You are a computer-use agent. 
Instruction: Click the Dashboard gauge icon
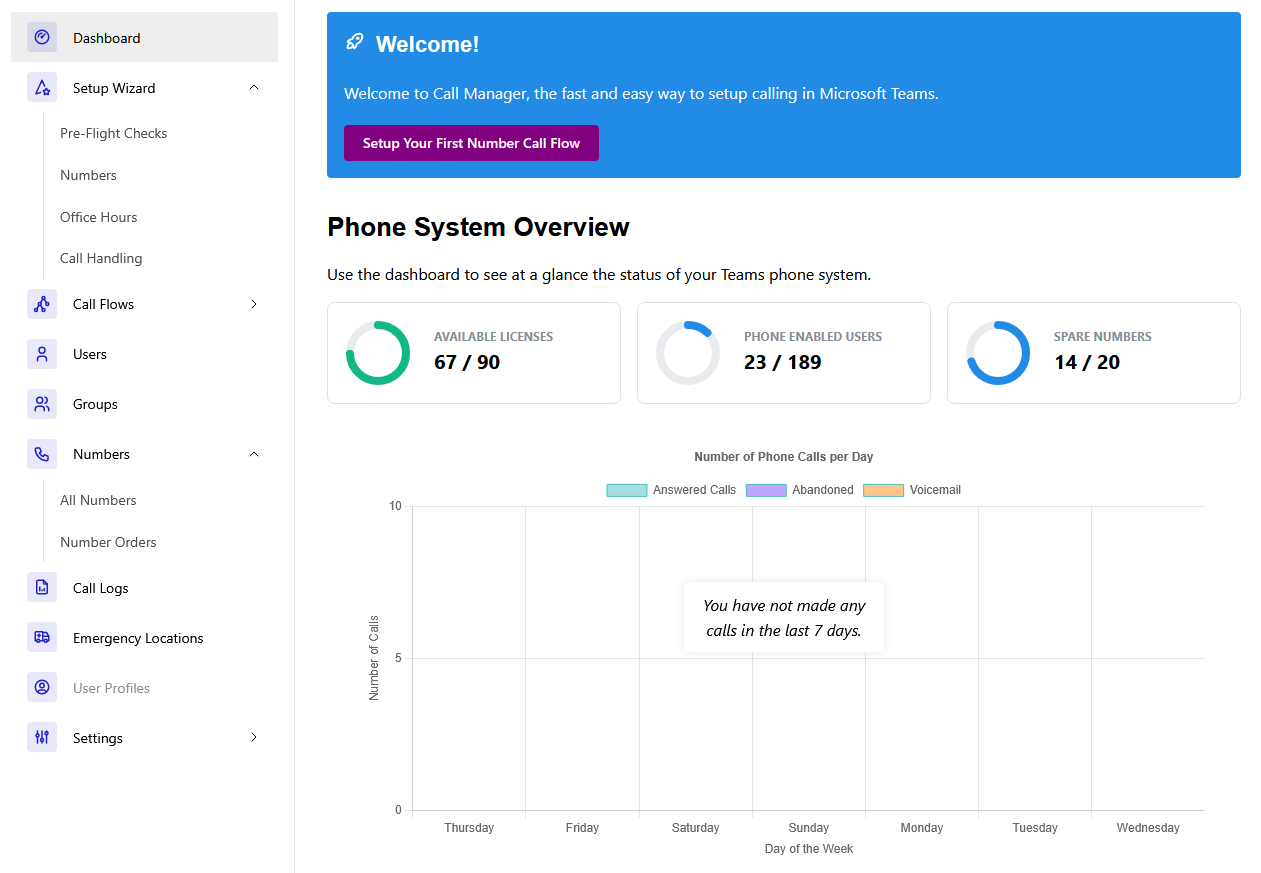(42, 38)
